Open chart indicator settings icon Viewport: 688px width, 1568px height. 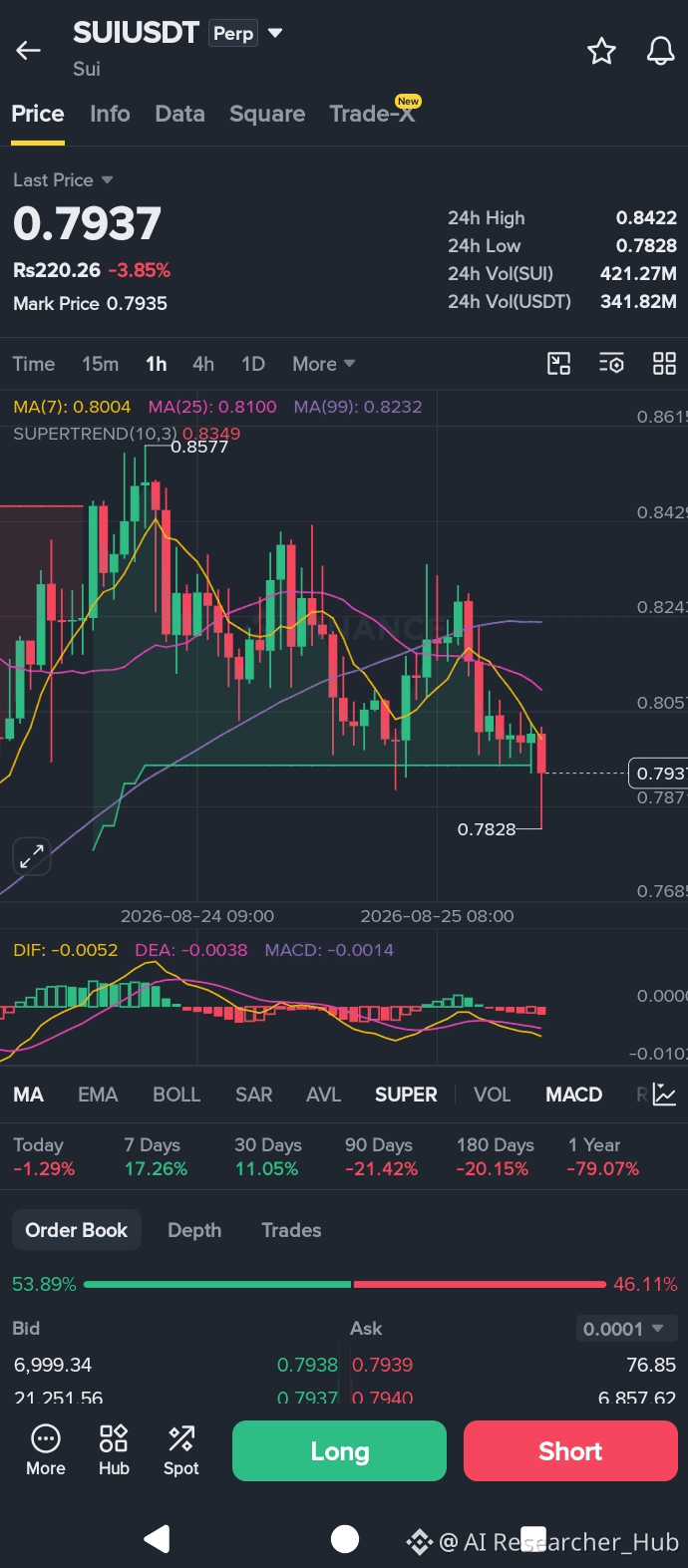click(x=611, y=364)
